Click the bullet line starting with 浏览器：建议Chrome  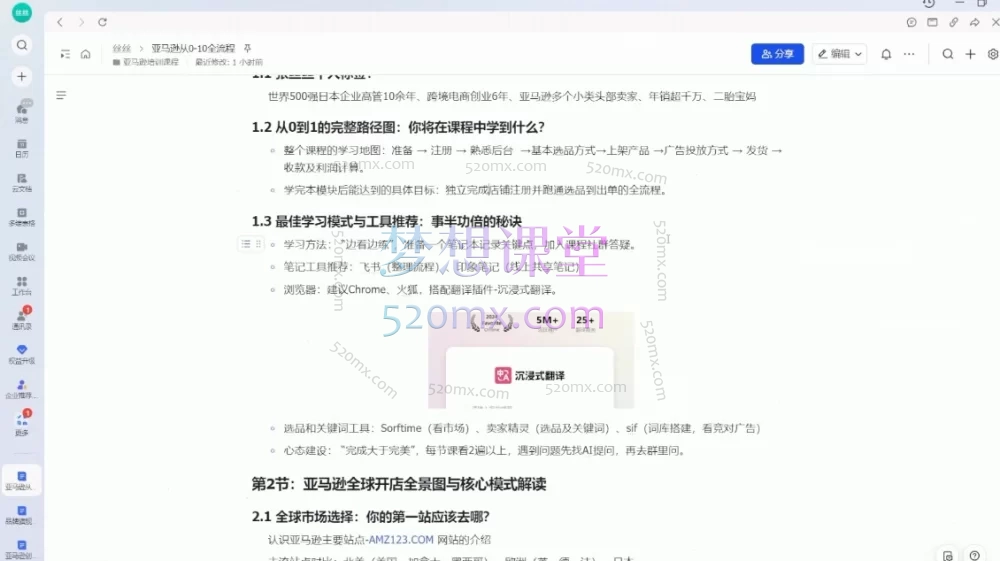pos(422,290)
